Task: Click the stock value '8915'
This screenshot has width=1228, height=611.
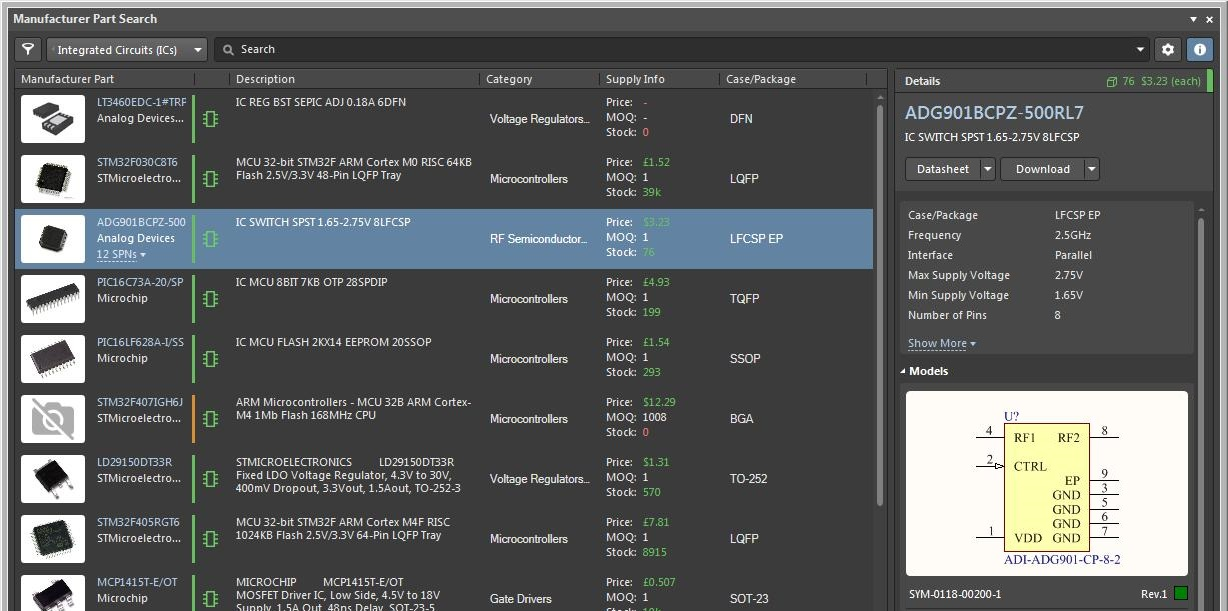Action: pos(653,552)
